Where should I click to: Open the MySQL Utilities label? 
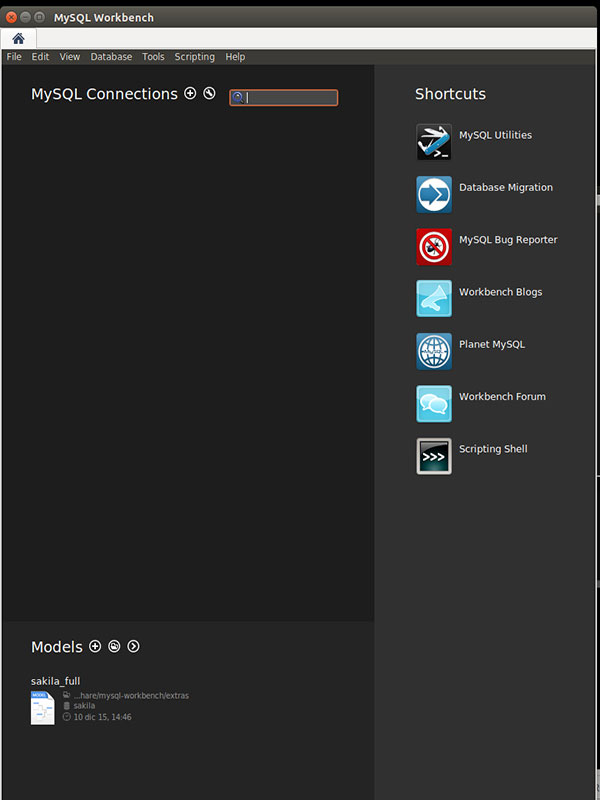tap(495, 135)
